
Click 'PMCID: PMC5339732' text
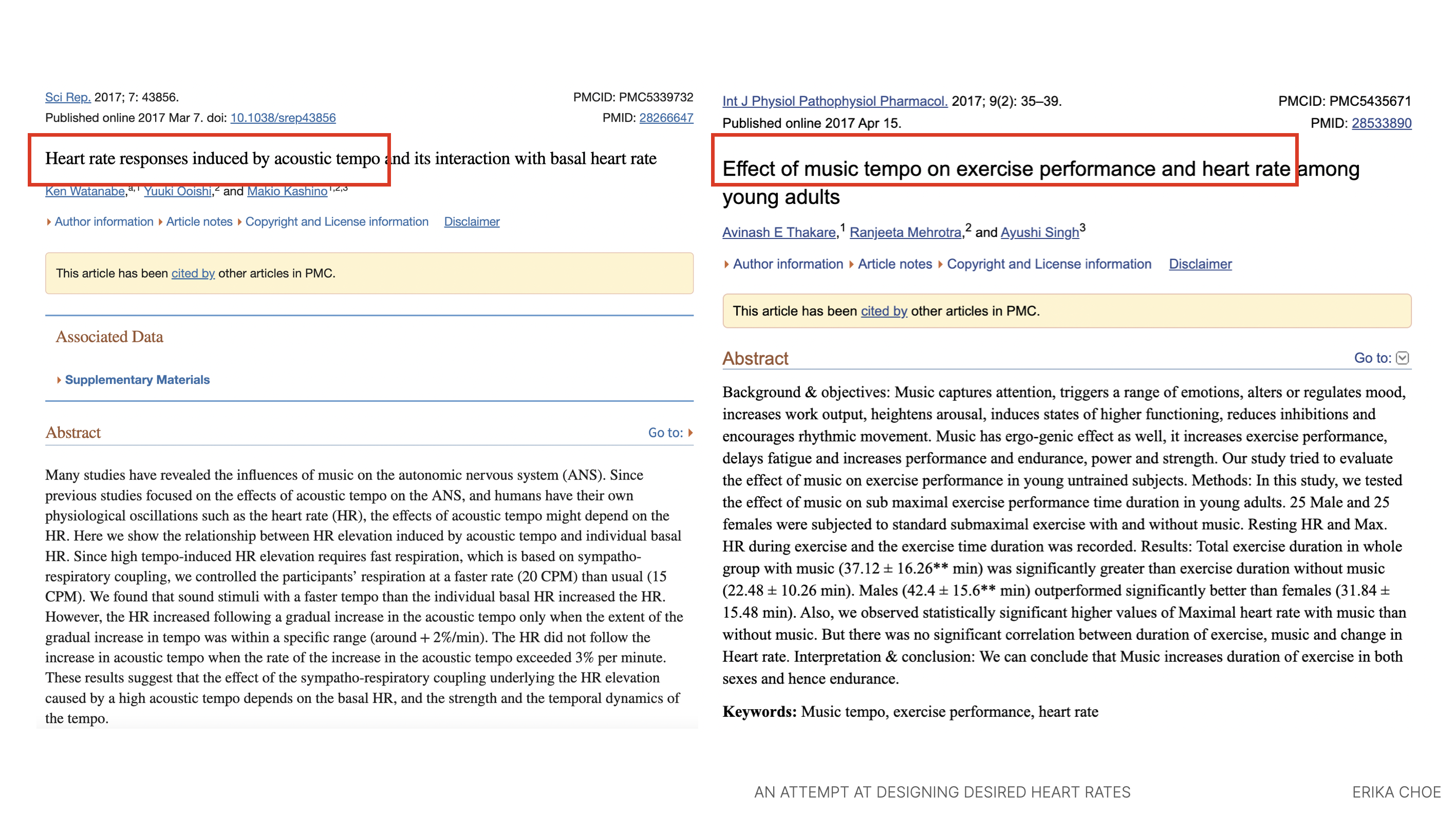tap(633, 97)
